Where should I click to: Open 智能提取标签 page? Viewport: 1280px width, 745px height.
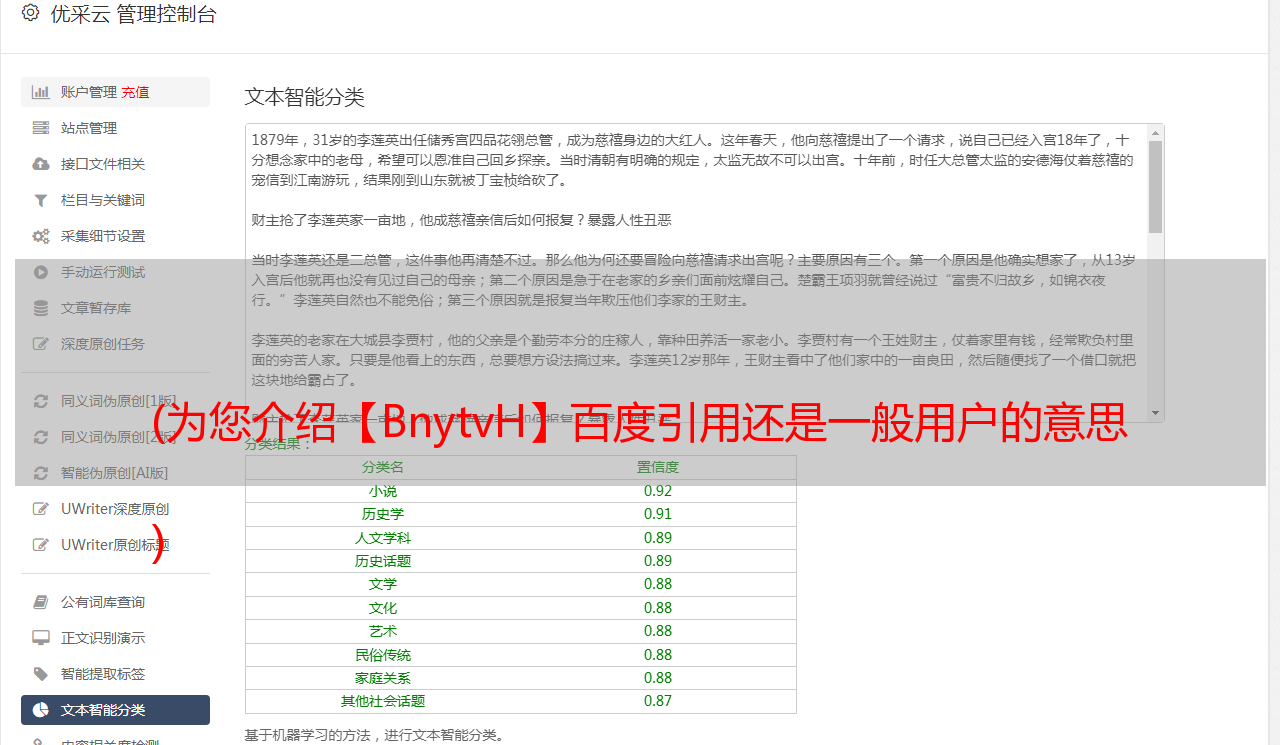[115, 674]
